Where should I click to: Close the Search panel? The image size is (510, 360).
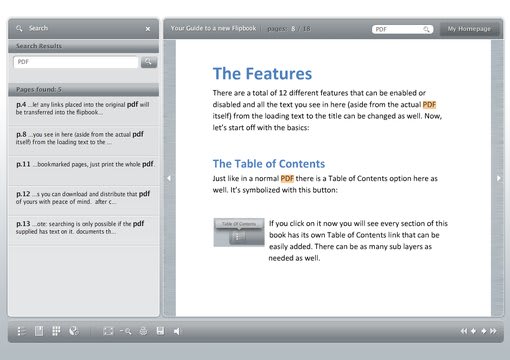click(148, 29)
